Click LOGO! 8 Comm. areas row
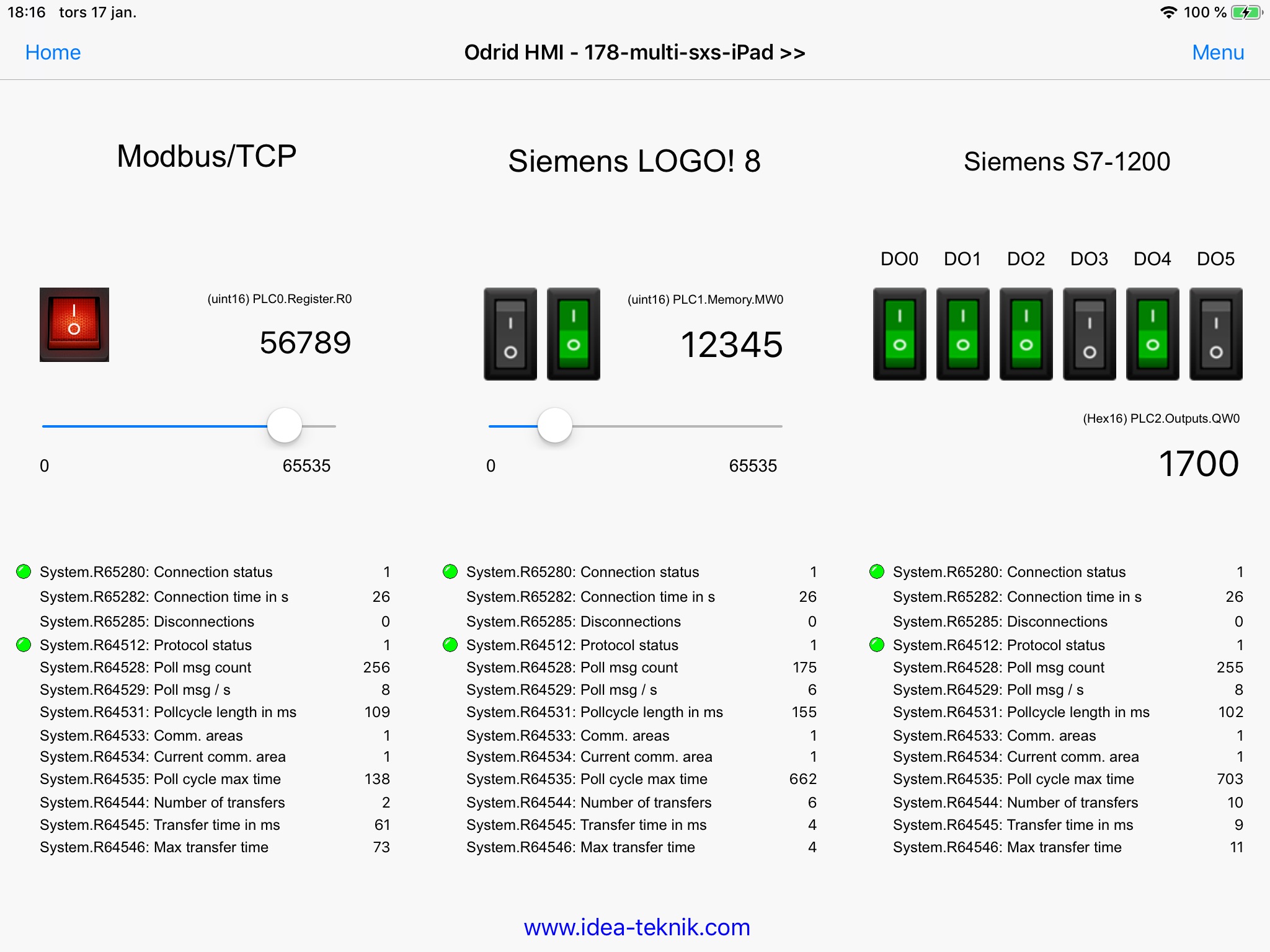The height and width of the screenshot is (952, 1270). (x=641, y=736)
